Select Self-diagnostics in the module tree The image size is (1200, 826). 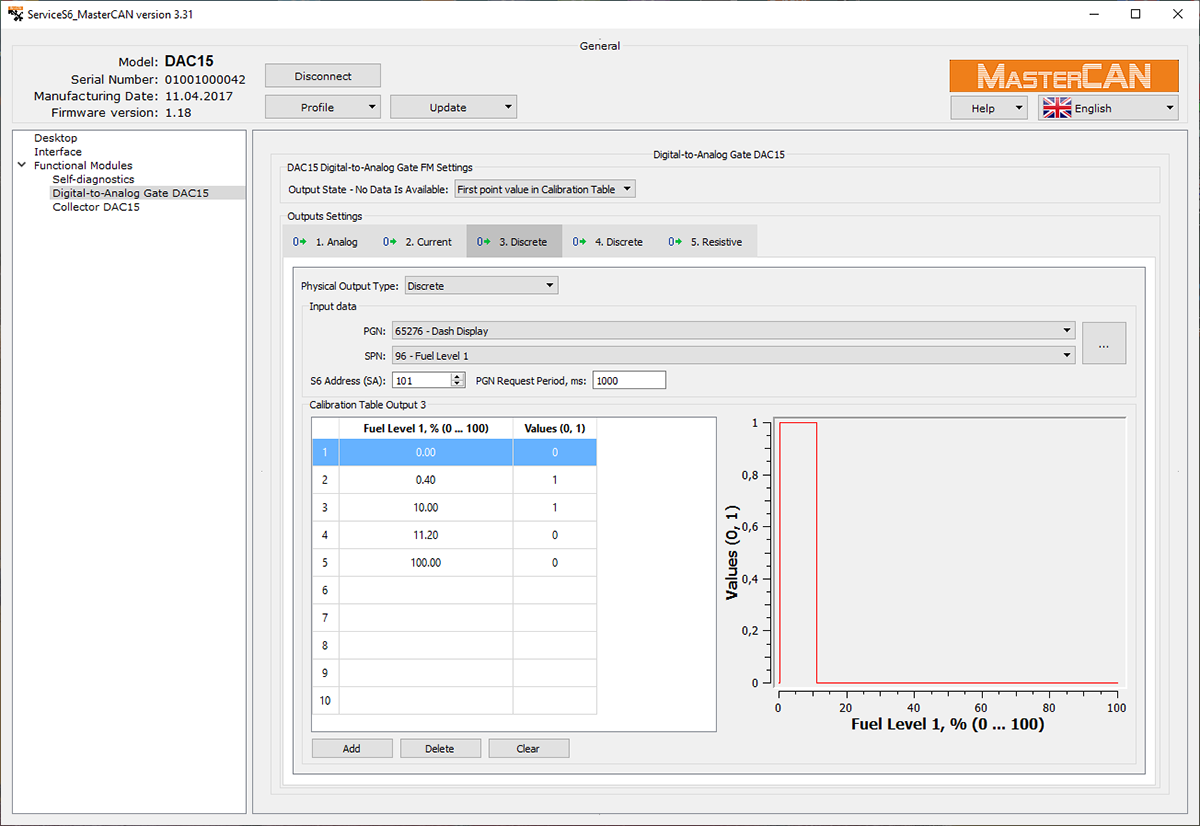click(x=93, y=179)
